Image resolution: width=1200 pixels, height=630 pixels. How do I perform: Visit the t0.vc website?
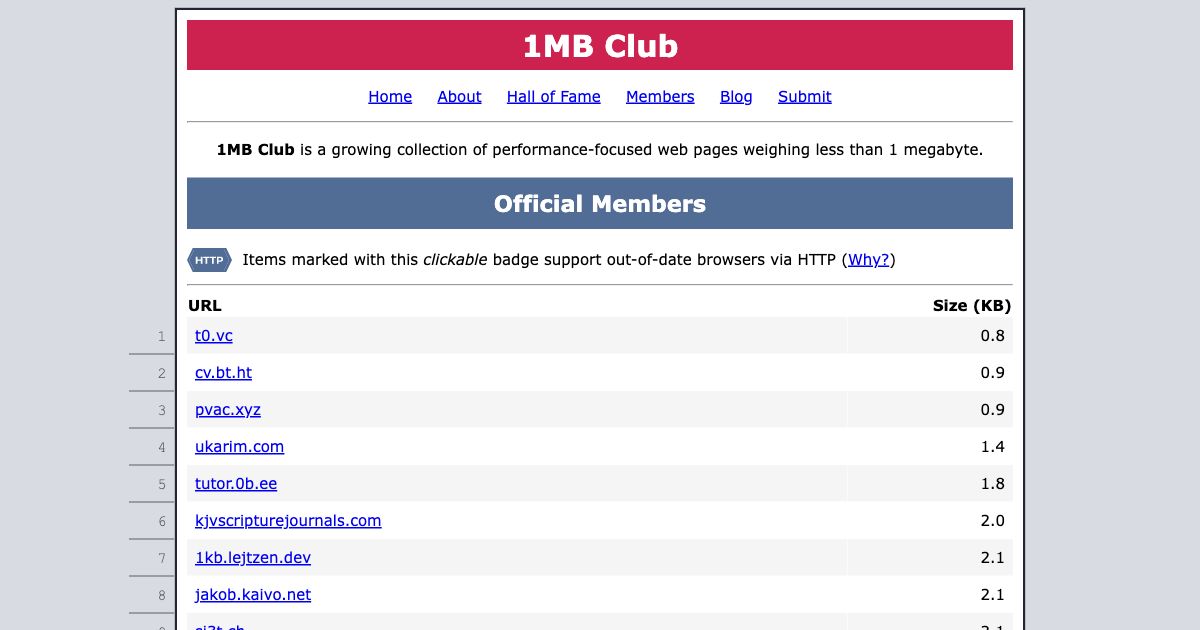(213, 336)
